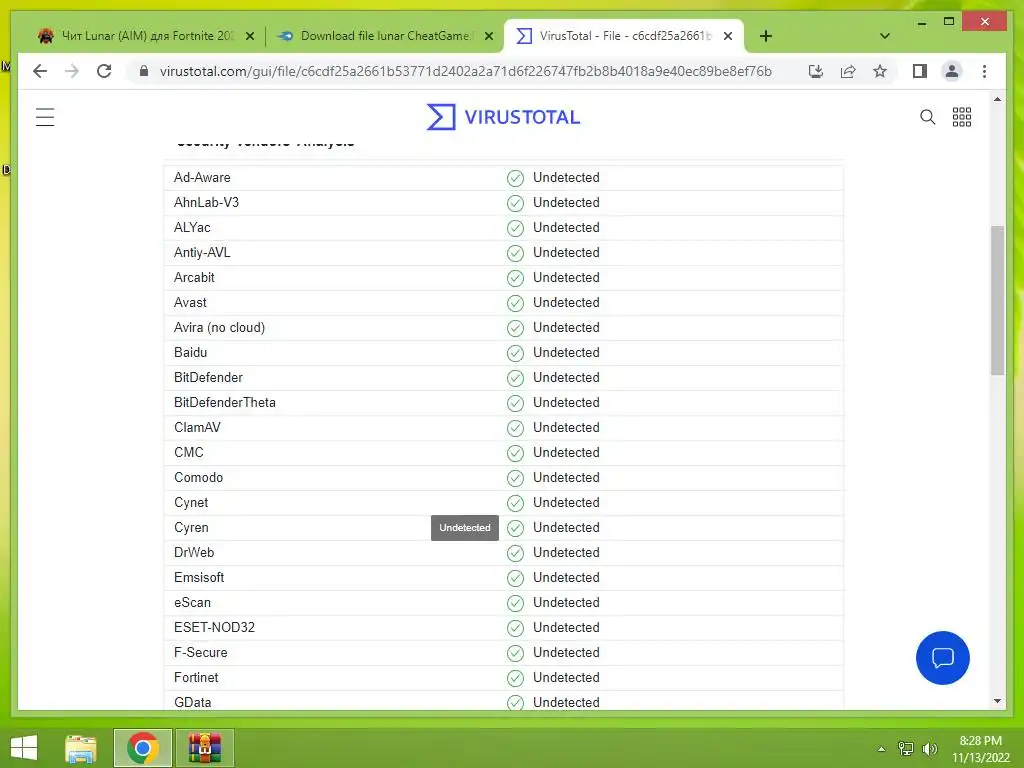The height and width of the screenshot is (768, 1024).
Task: Click the BitDefender undetected check icon
Action: pyautogui.click(x=515, y=378)
